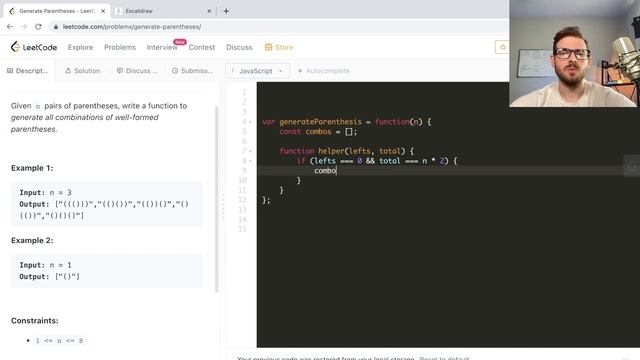Screen dimensions: 640x360
Task: Click the 'combo' text on line 9
Action: click(325, 171)
